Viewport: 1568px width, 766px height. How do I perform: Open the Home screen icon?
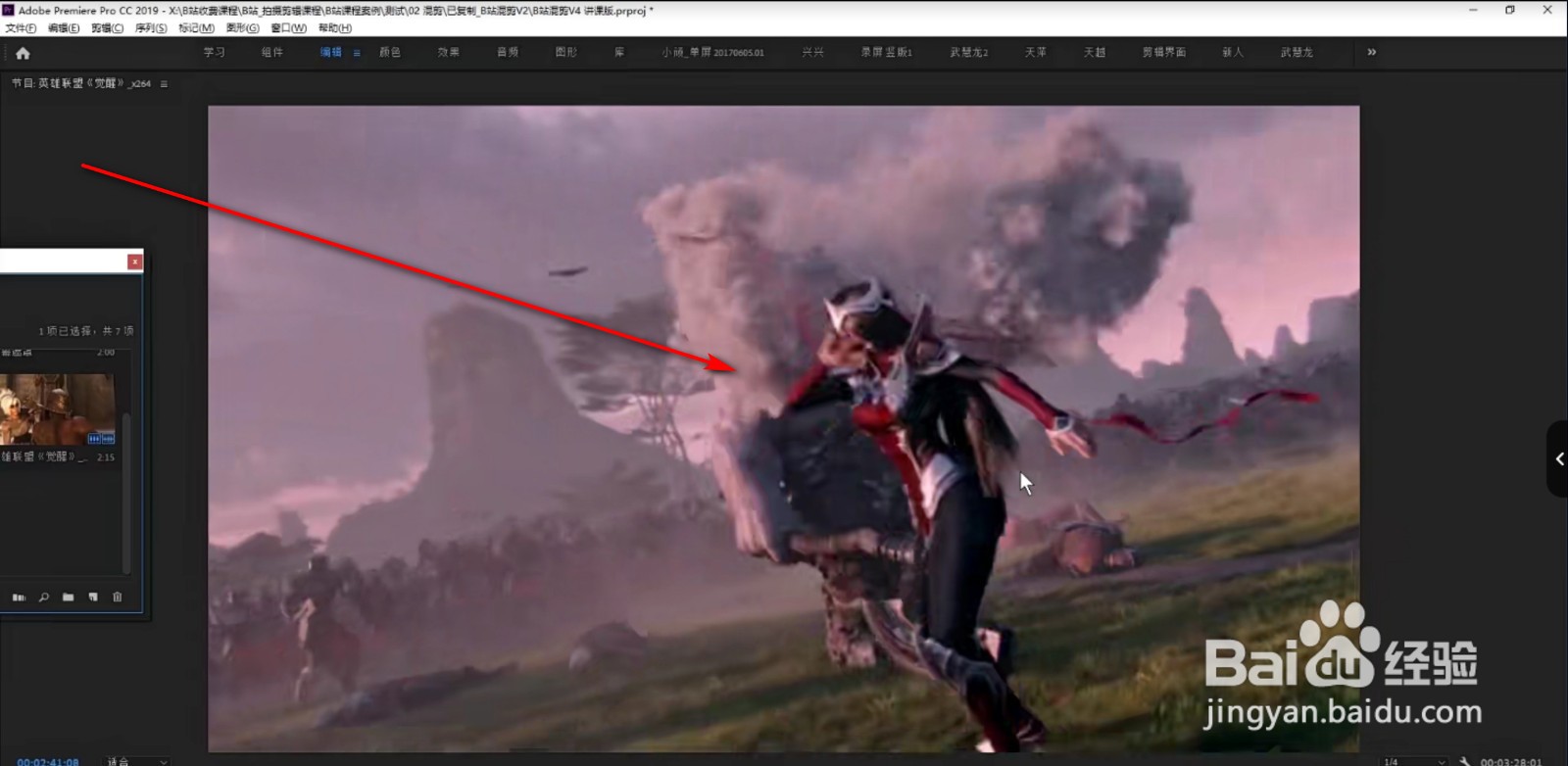[x=23, y=53]
